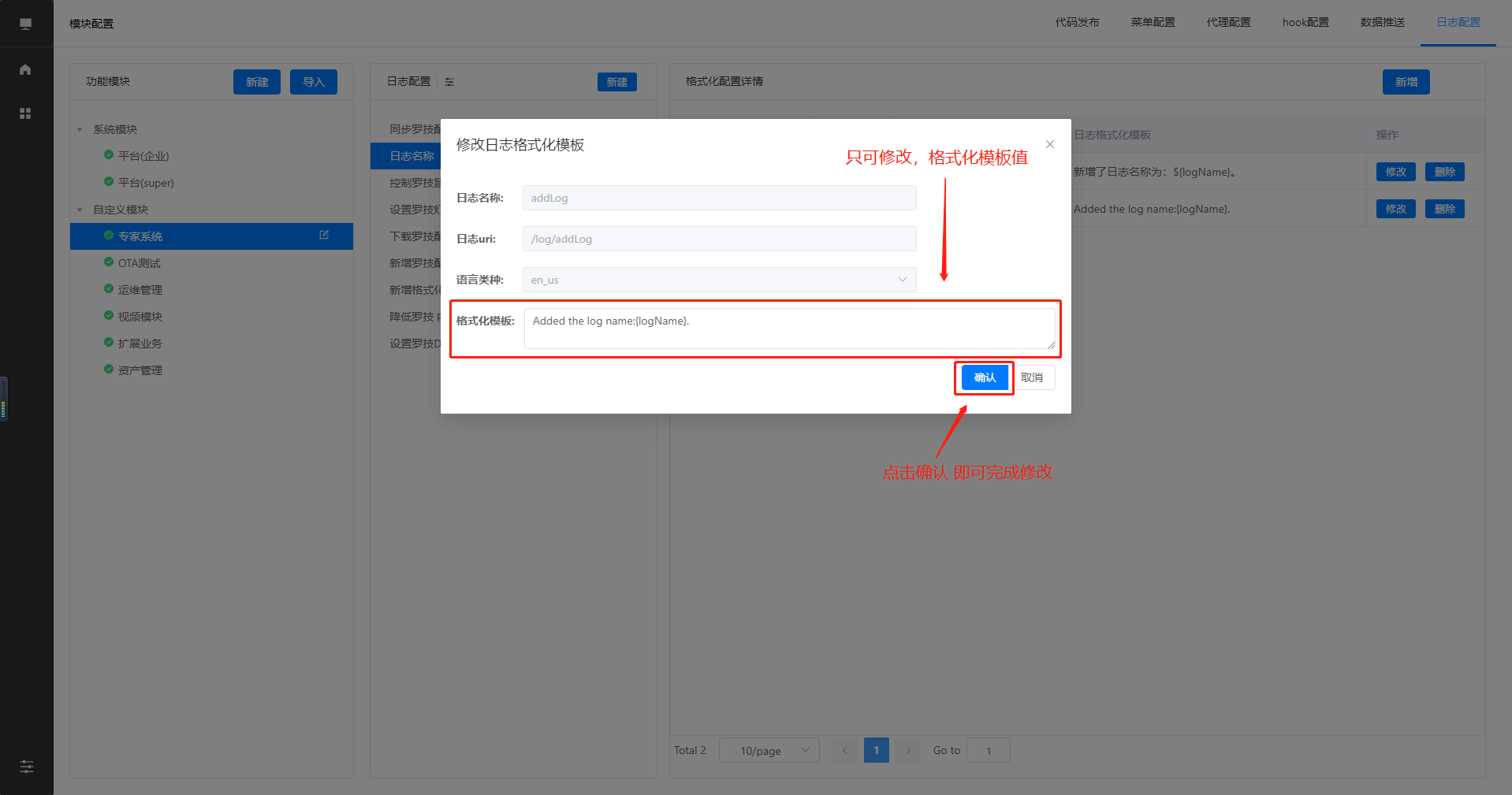The width and height of the screenshot is (1512, 795).
Task: Select the 日志配置 tab
Action: (x=1458, y=23)
